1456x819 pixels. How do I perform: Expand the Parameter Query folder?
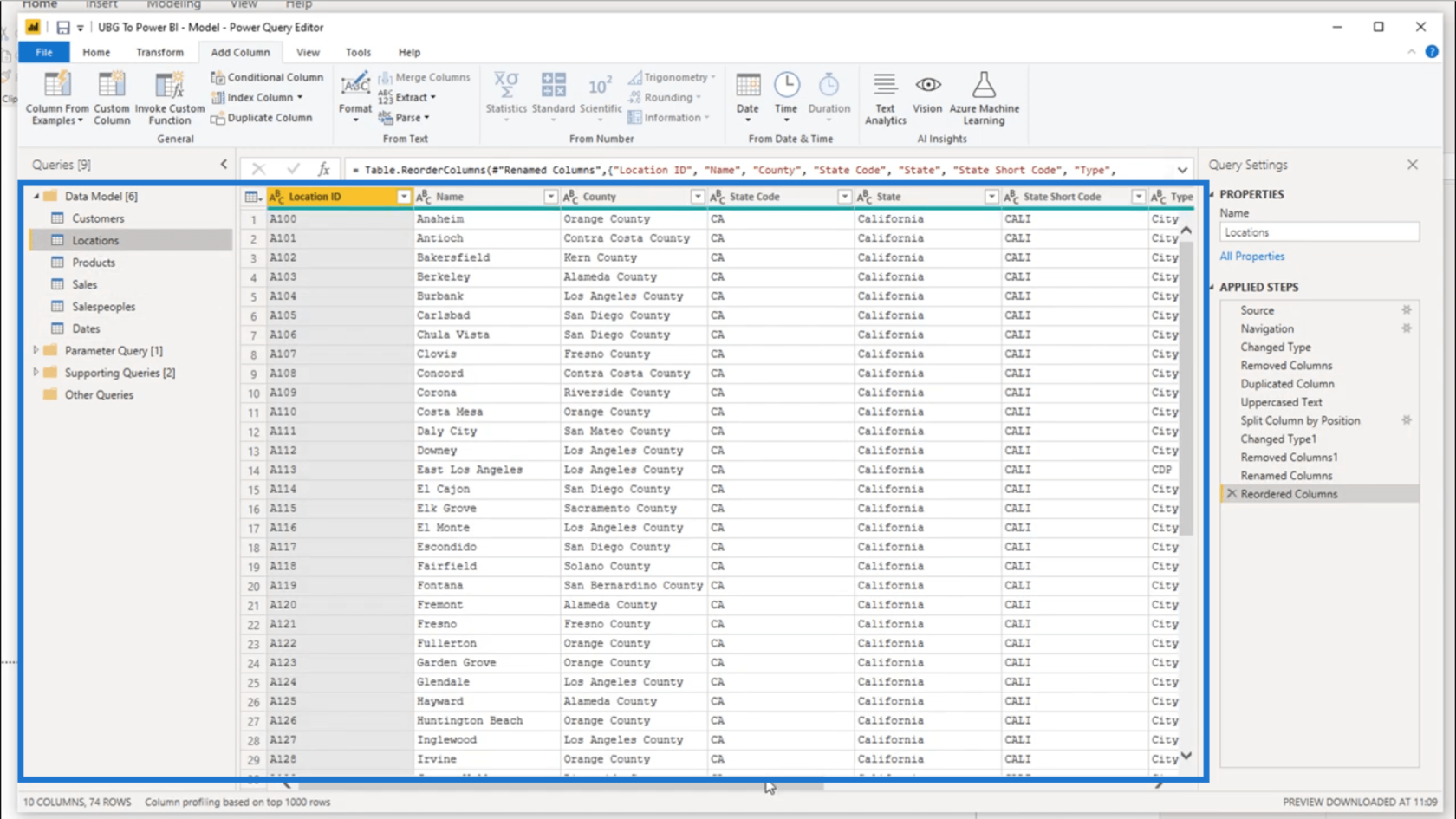[36, 350]
